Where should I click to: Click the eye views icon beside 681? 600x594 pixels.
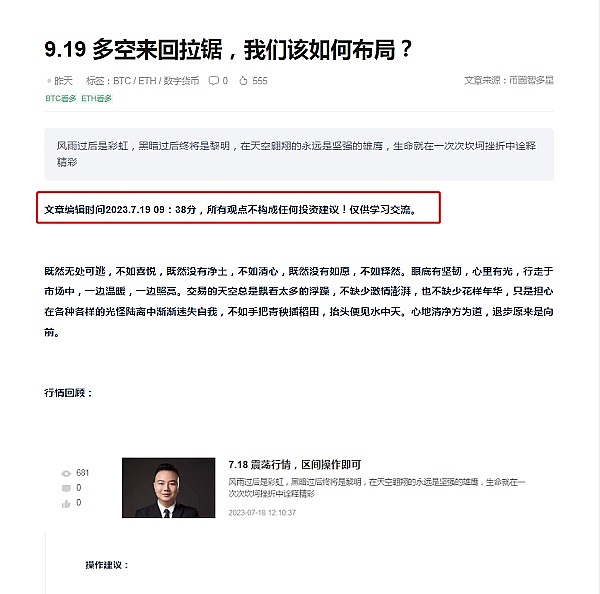click(x=66, y=473)
